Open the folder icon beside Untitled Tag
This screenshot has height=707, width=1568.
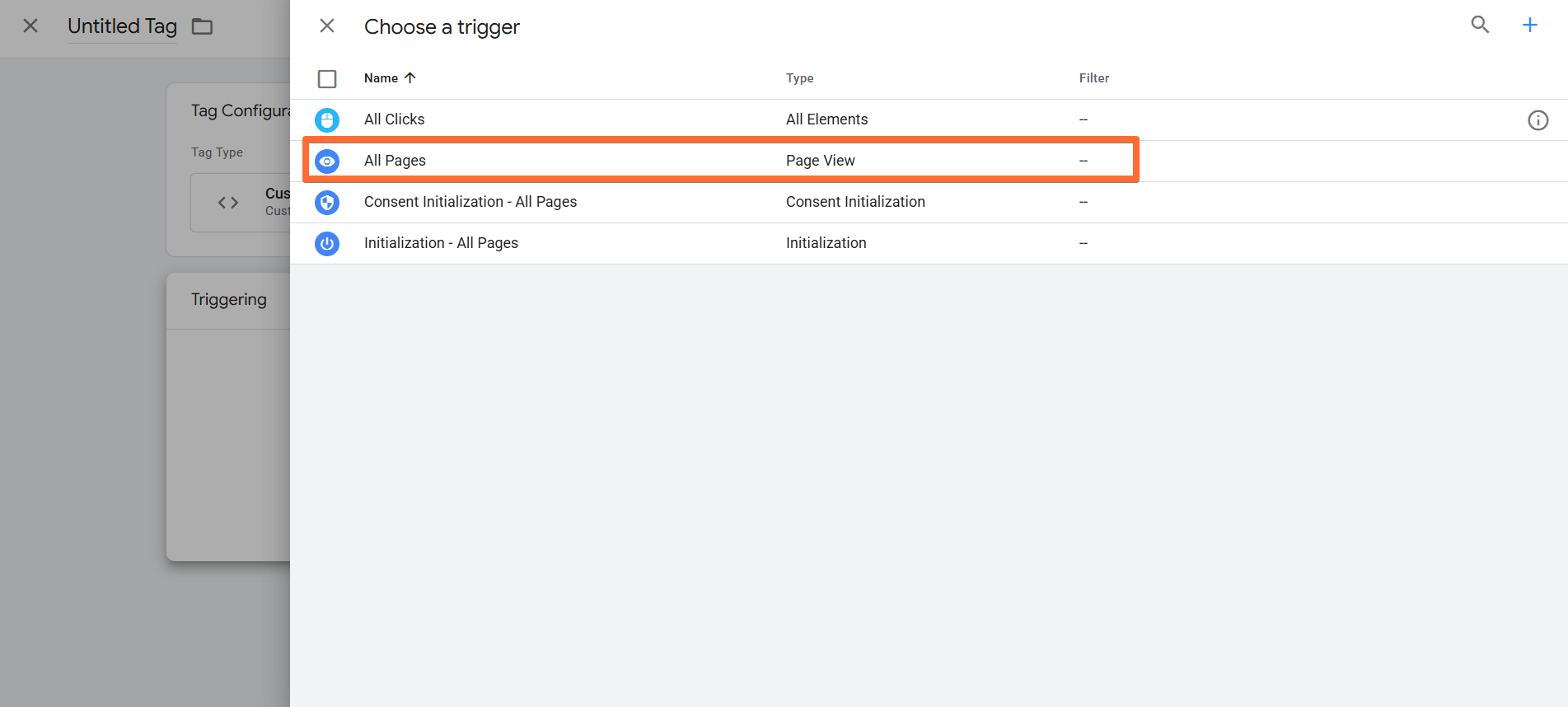pyautogui.click(x=202, y=26)
